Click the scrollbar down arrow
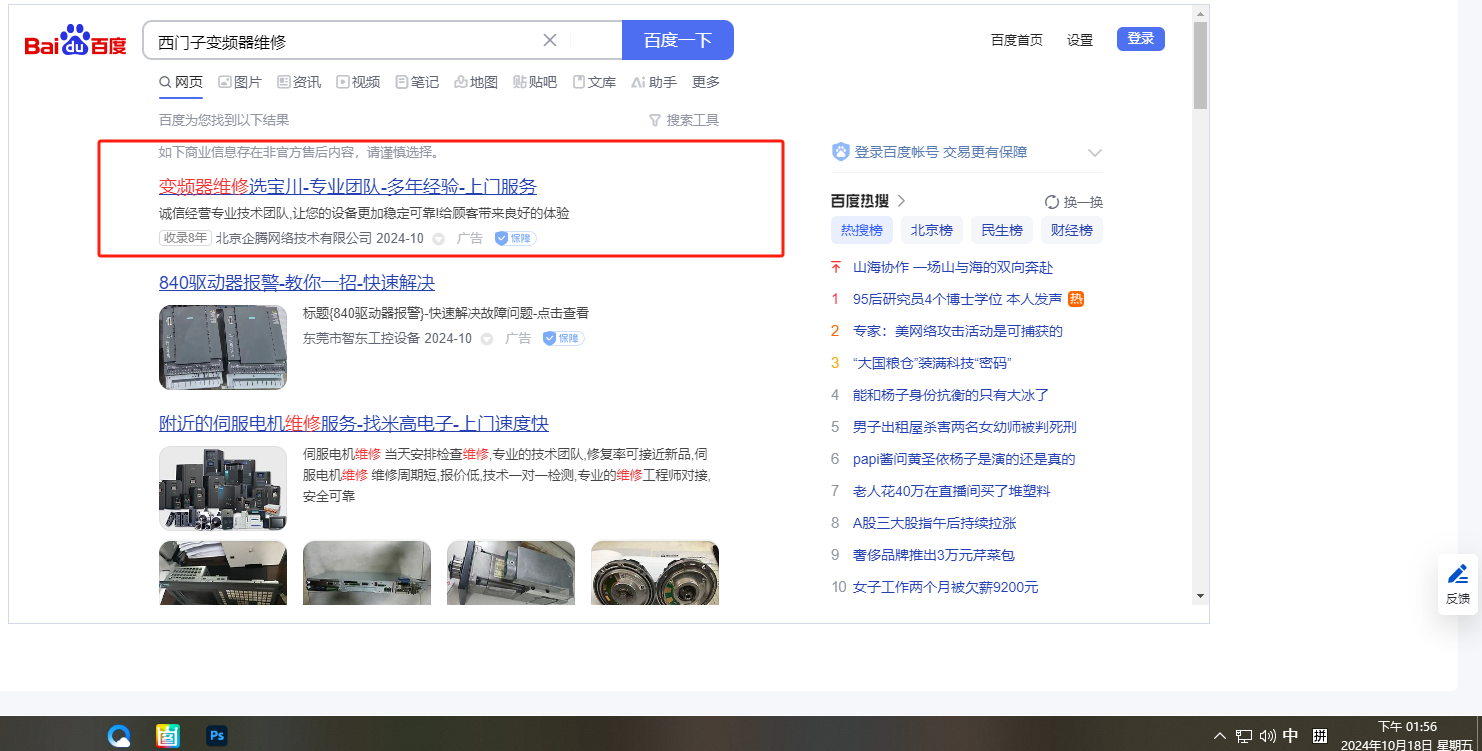This screenshot has height=751, width=1482. [1201, 596]
